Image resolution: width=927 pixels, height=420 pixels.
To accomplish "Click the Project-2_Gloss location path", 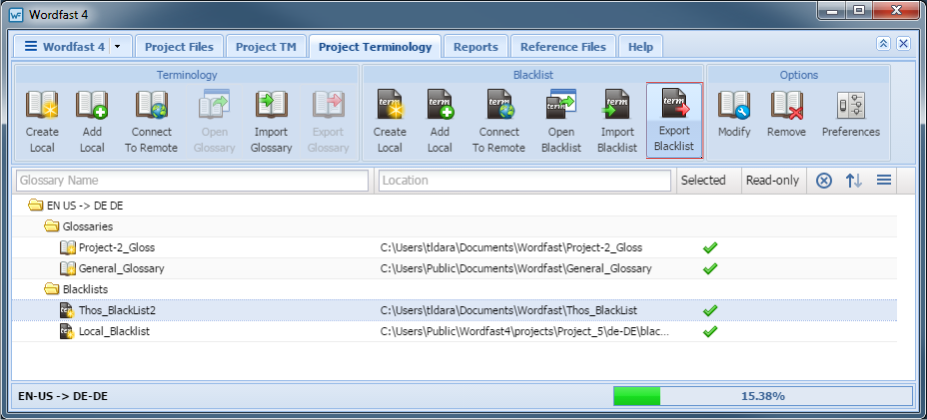I will (x=511, y=247).
